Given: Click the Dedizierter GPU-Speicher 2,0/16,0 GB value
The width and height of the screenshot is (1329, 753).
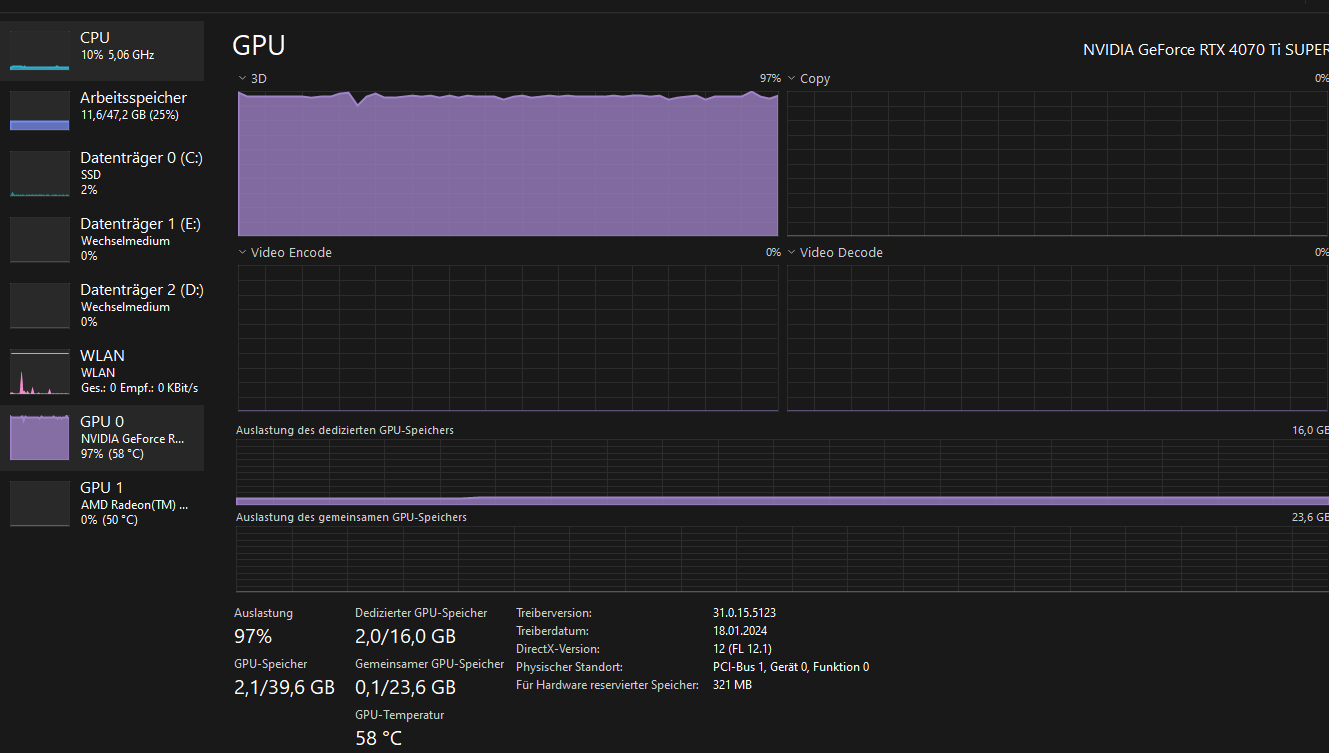Looking at the screenshot, I should (405, 637).
